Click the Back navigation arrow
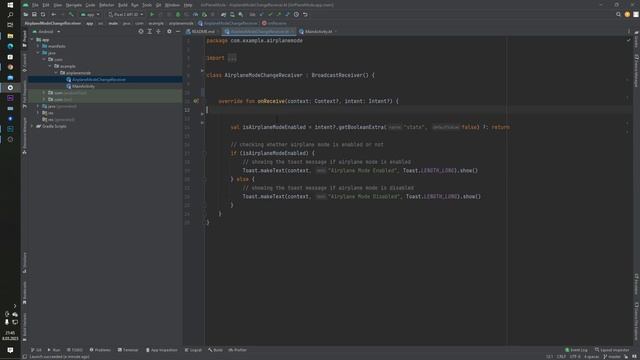640x360 pixels. [x=53, y=14]
